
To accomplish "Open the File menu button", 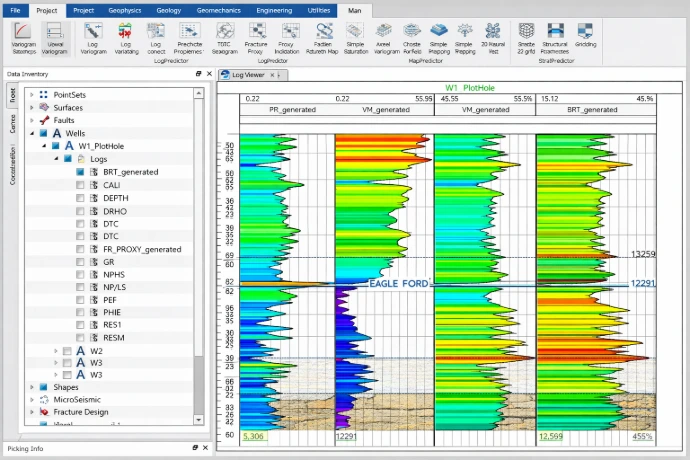I will [x=15, y=10].
